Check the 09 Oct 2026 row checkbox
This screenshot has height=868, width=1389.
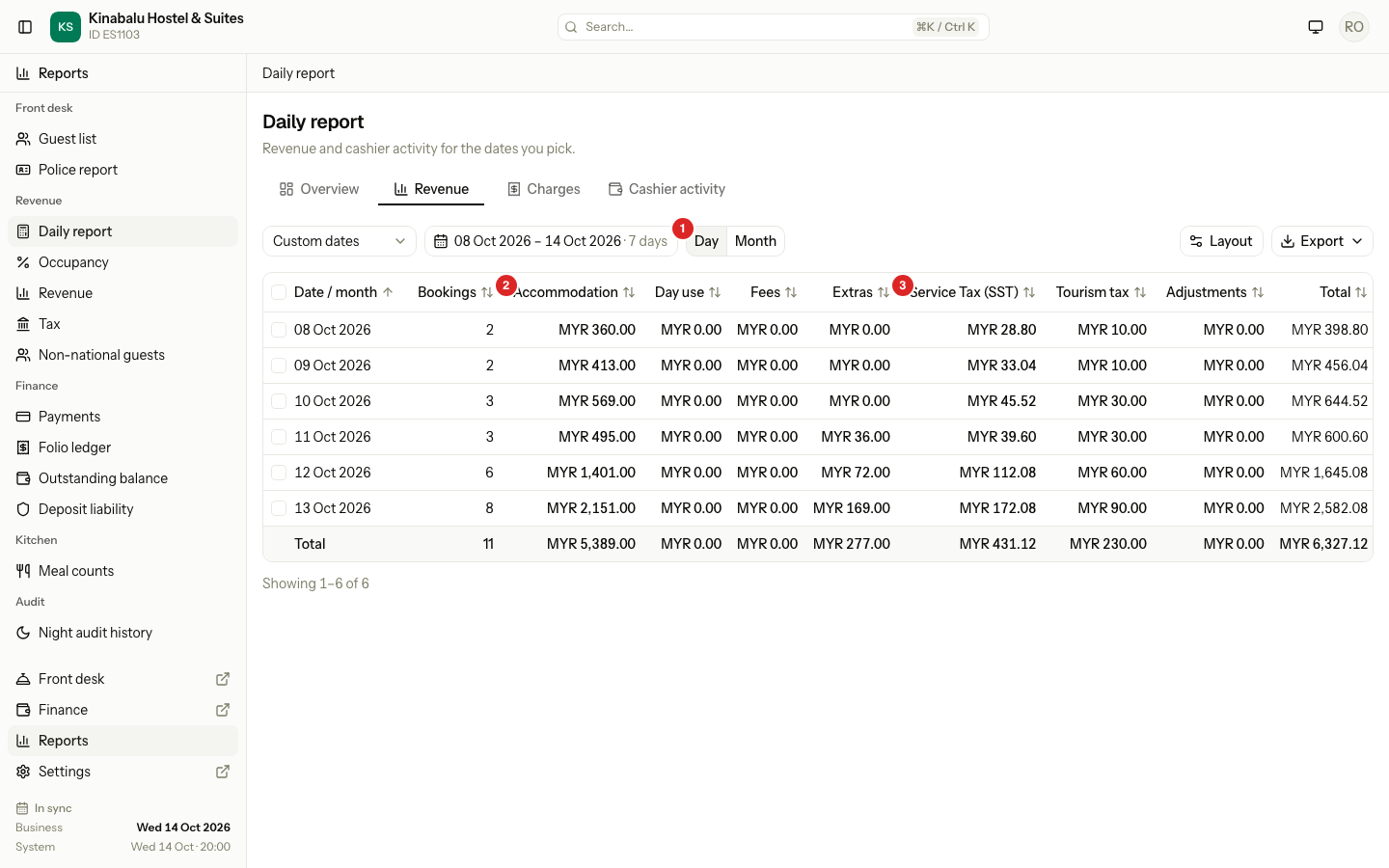tap(279, 366)
